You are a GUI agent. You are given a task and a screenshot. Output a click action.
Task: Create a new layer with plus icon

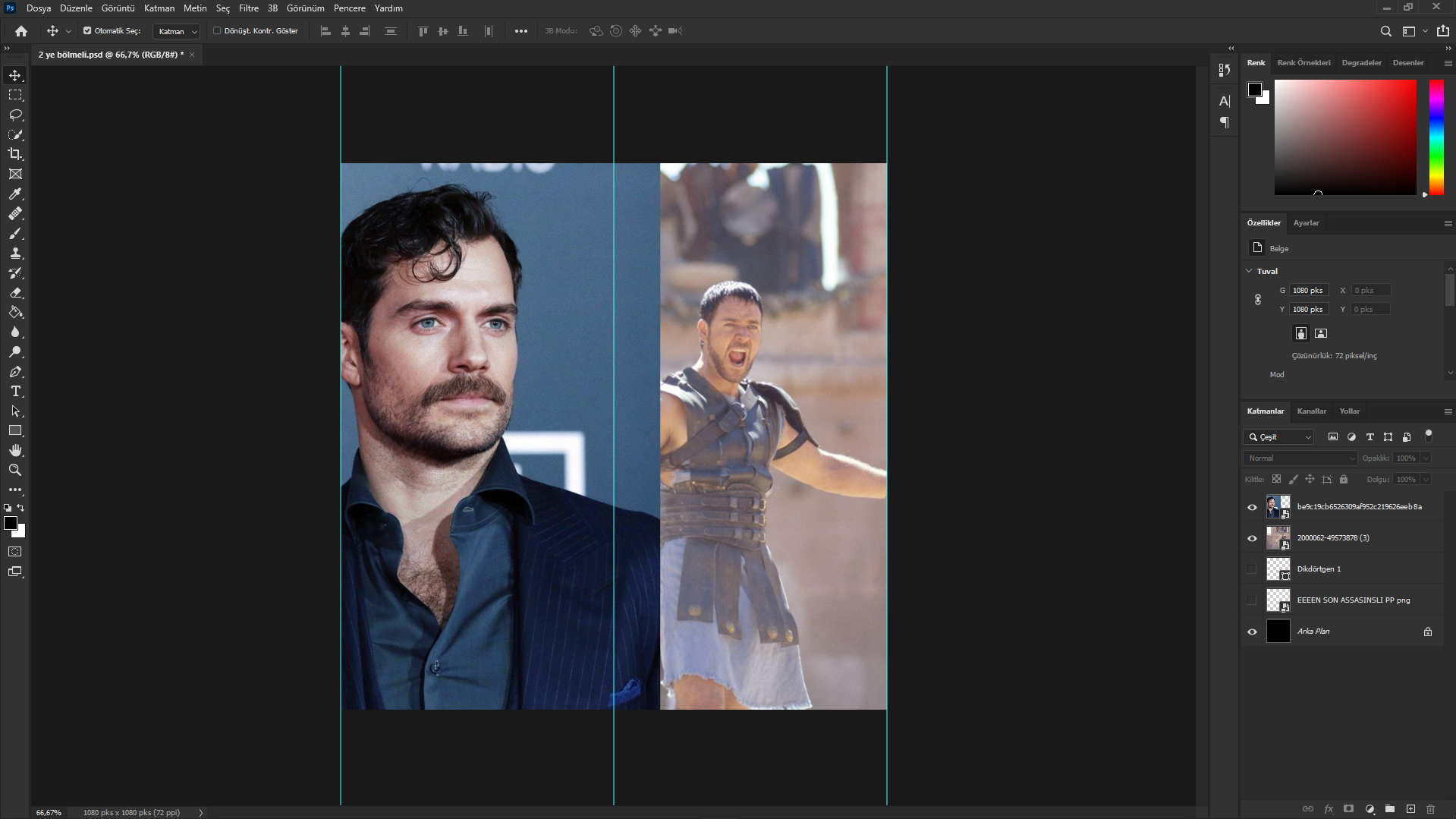pyautogui.click(x=1410, y=809)
